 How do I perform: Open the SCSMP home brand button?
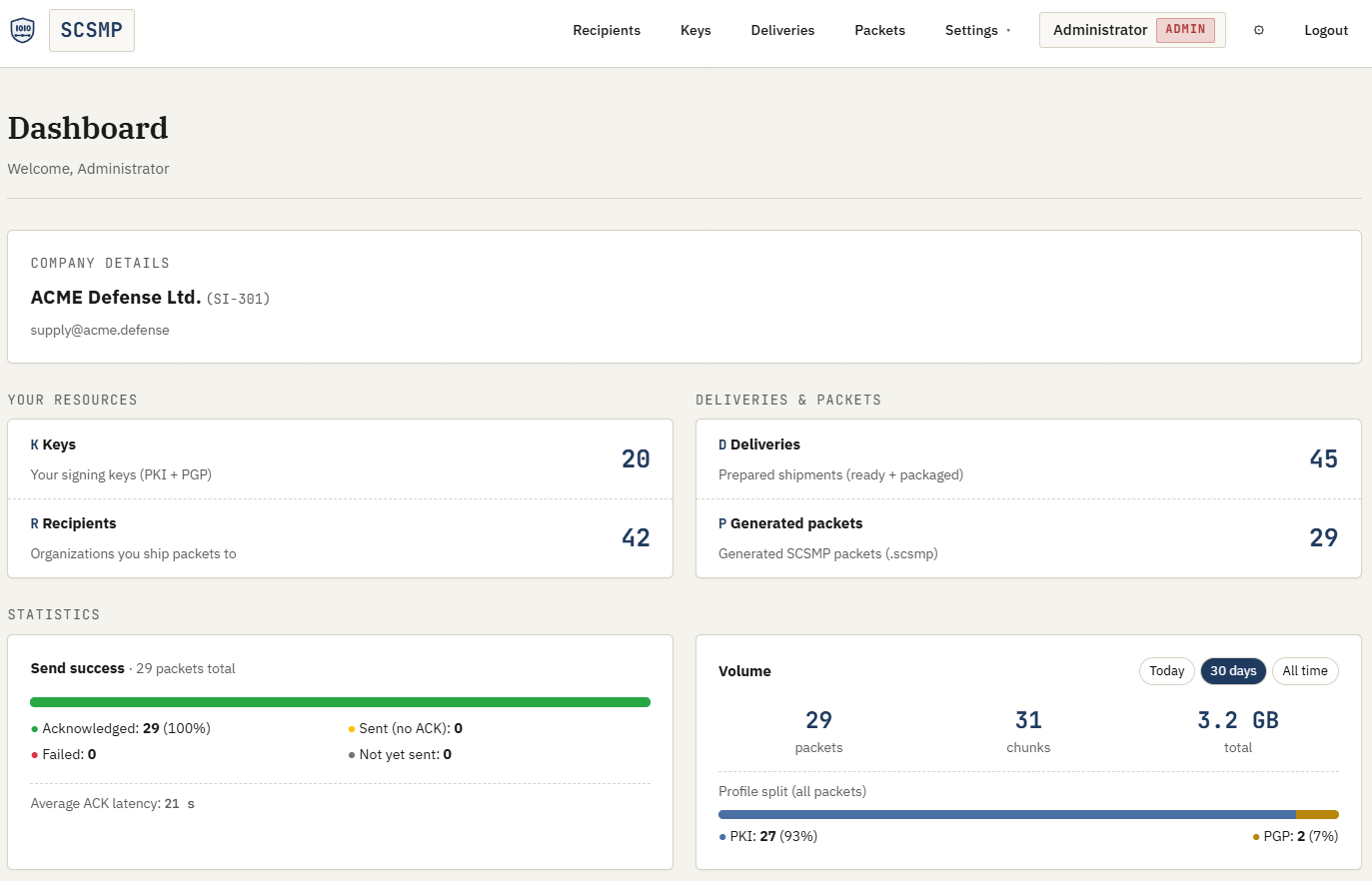(92, 30)
